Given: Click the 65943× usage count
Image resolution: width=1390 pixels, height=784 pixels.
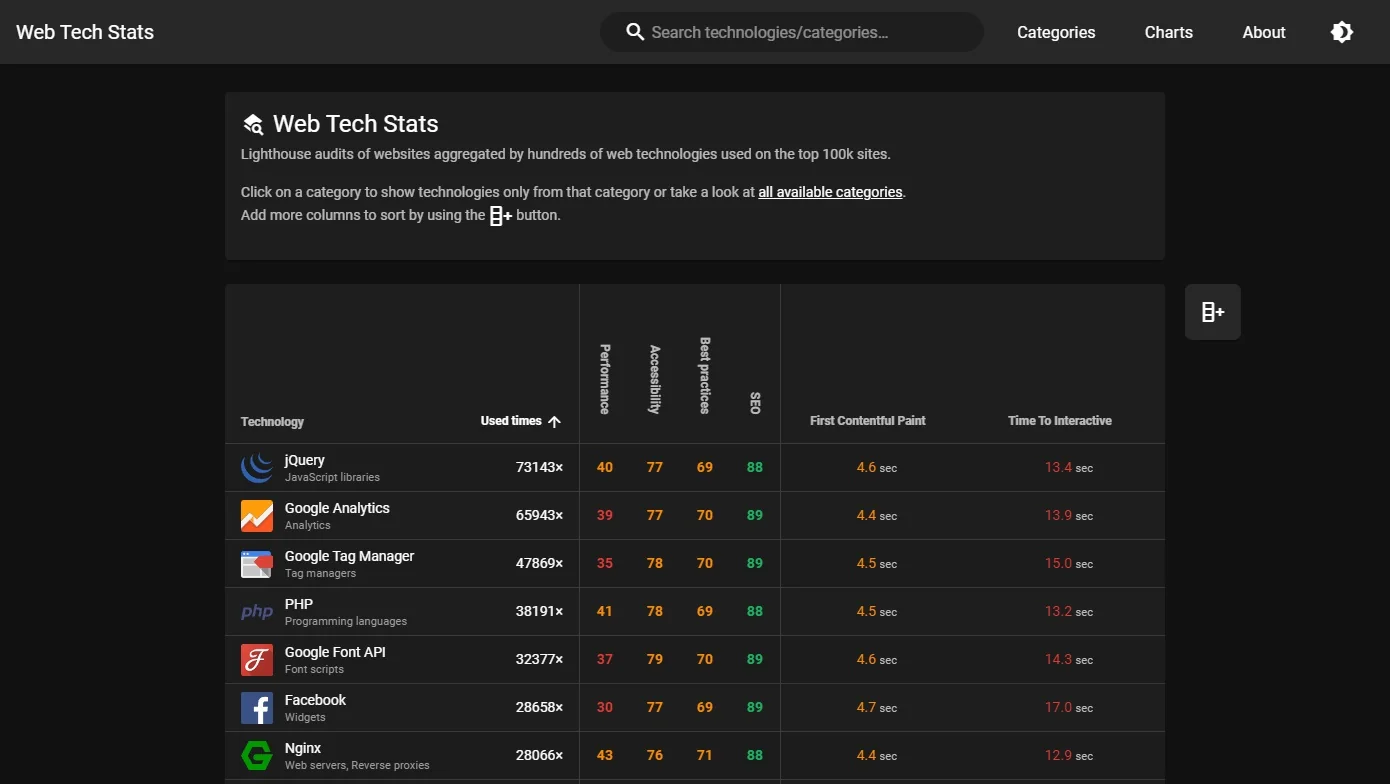Looking at the screenshot, I should click(539, 515).
